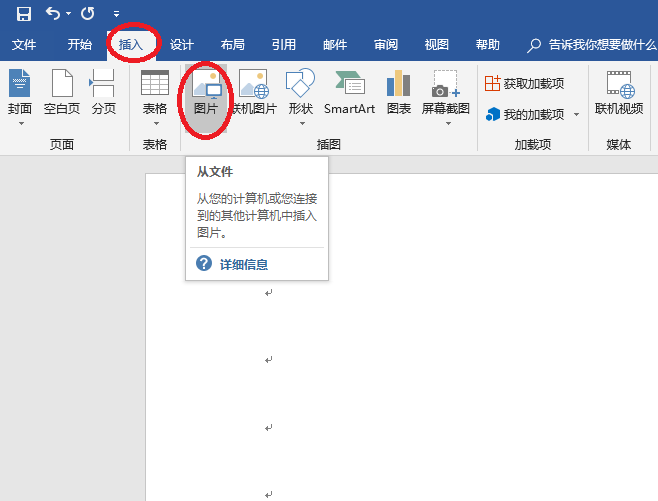Click the 告诉我你想要做什么 search box
This screenshot has height=501, width=658.
tap(592, 44)
